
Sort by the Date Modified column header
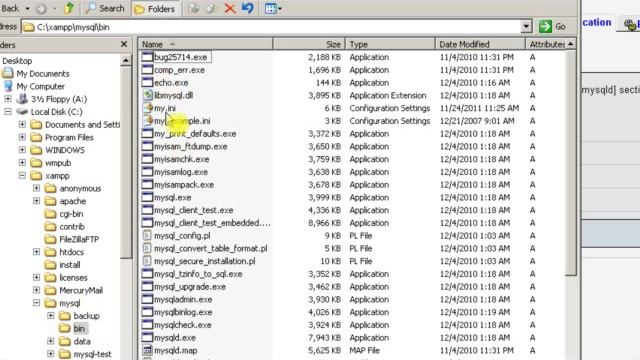pos(480,44)
